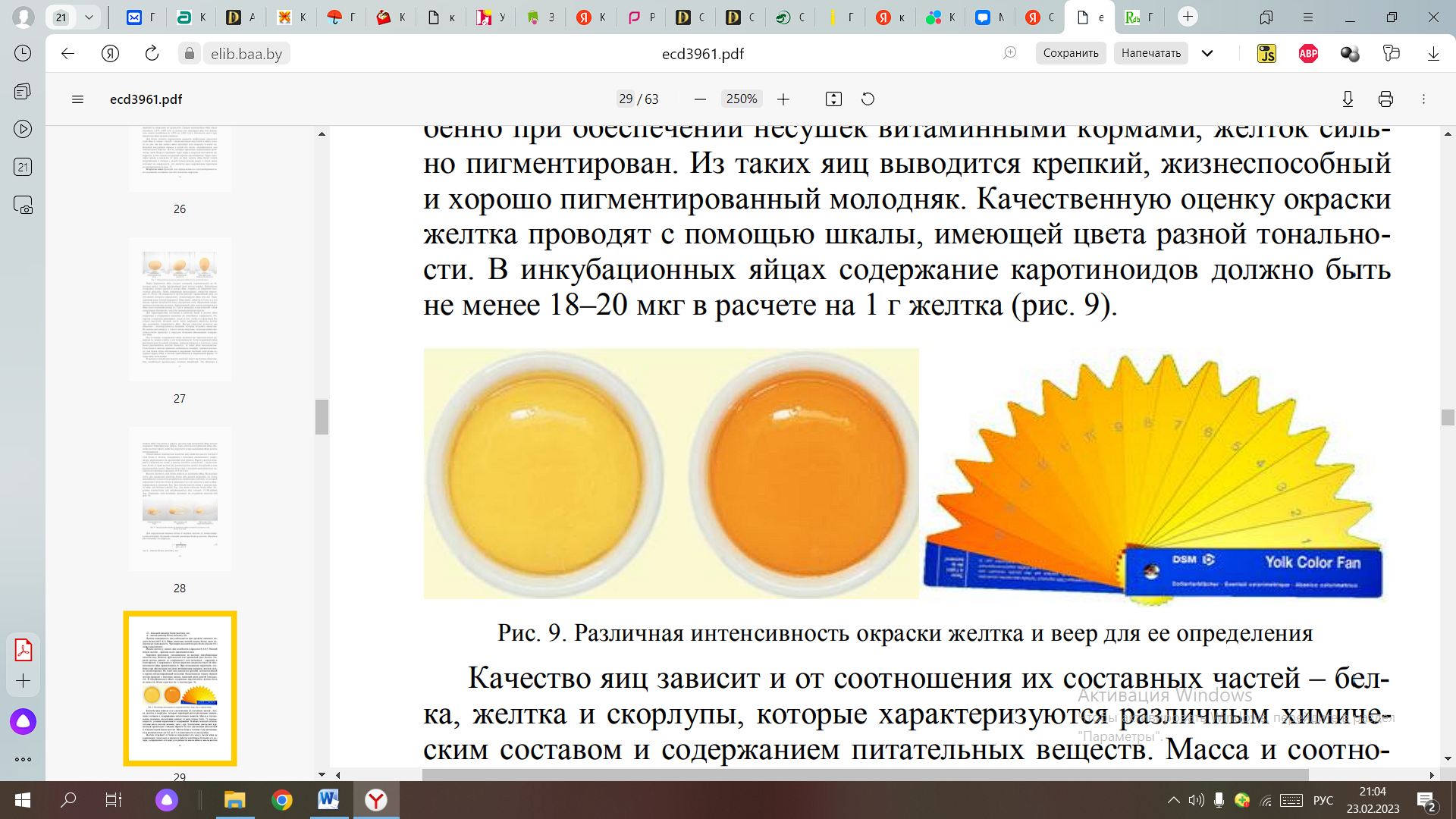This screenshot has width=1456, height=819.
Task: Open the PDF viewer more options menu
Action: [1423, 99]
